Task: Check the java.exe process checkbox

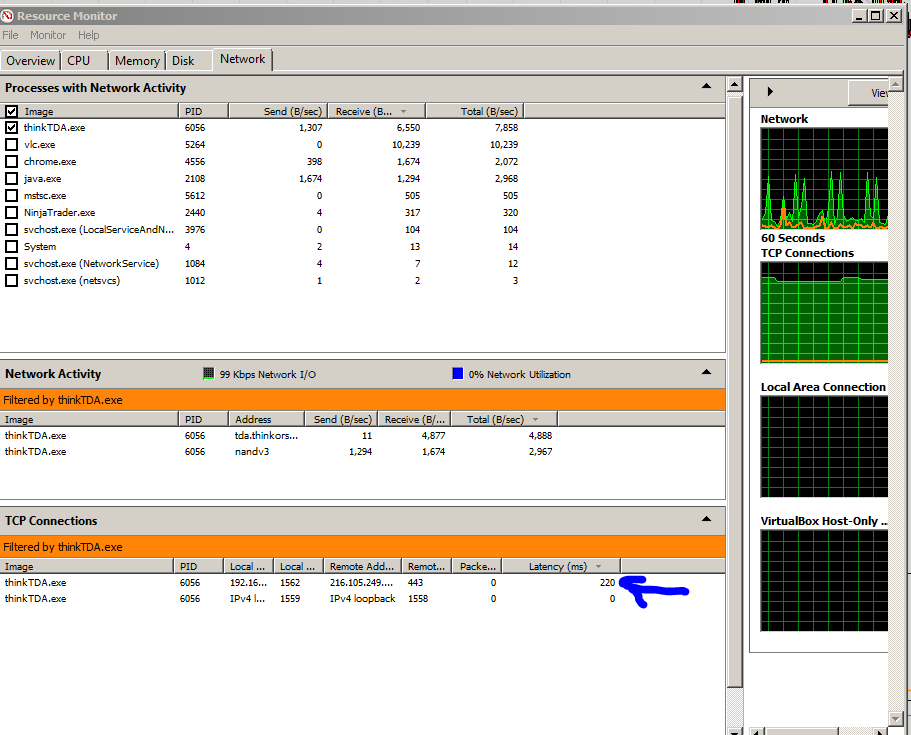Action: [12, 178]
